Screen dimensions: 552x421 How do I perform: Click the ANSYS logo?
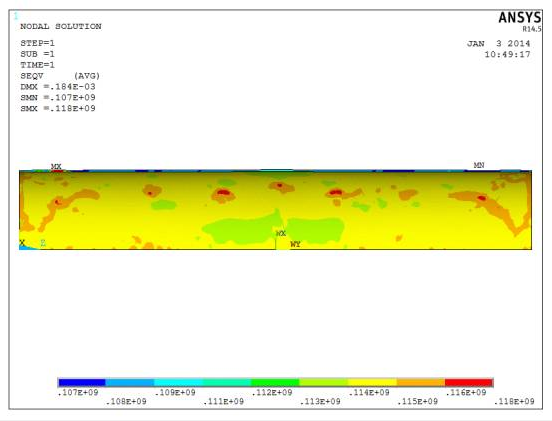(x=520, y=18)
